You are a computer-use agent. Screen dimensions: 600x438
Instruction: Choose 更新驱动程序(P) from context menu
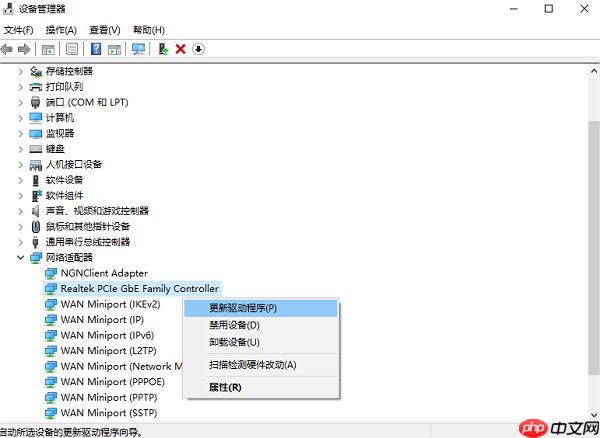(x=261, y=308)
